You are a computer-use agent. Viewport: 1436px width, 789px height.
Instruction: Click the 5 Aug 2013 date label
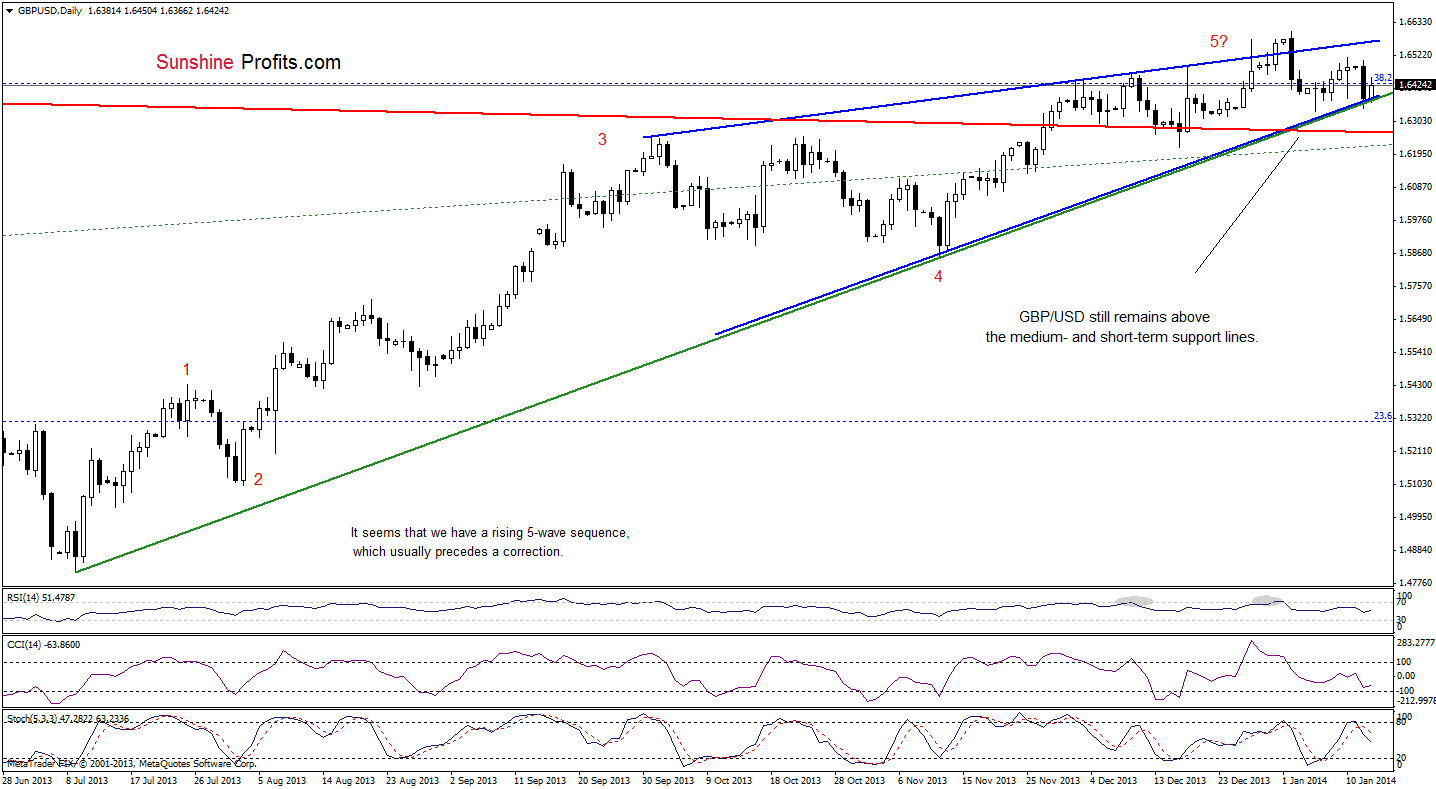(282, 779)
